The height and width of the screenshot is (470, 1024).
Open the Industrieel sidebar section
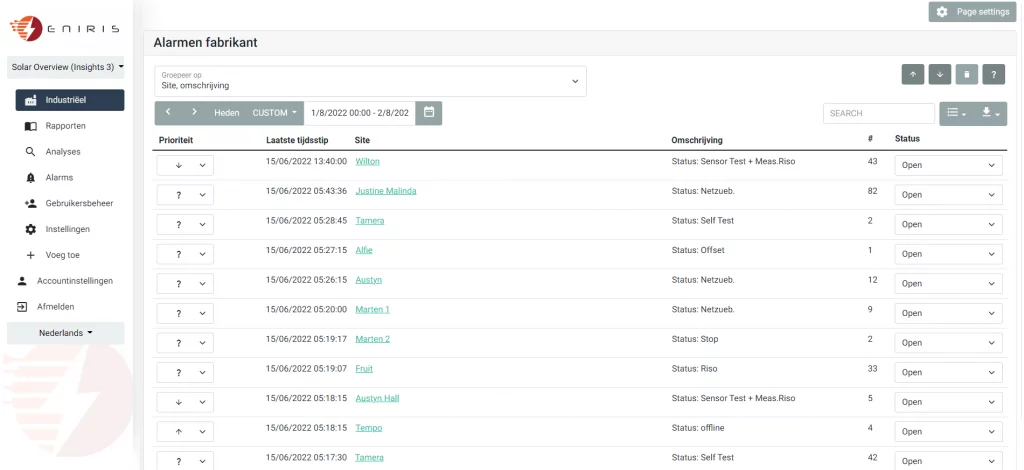click(70, 101)
